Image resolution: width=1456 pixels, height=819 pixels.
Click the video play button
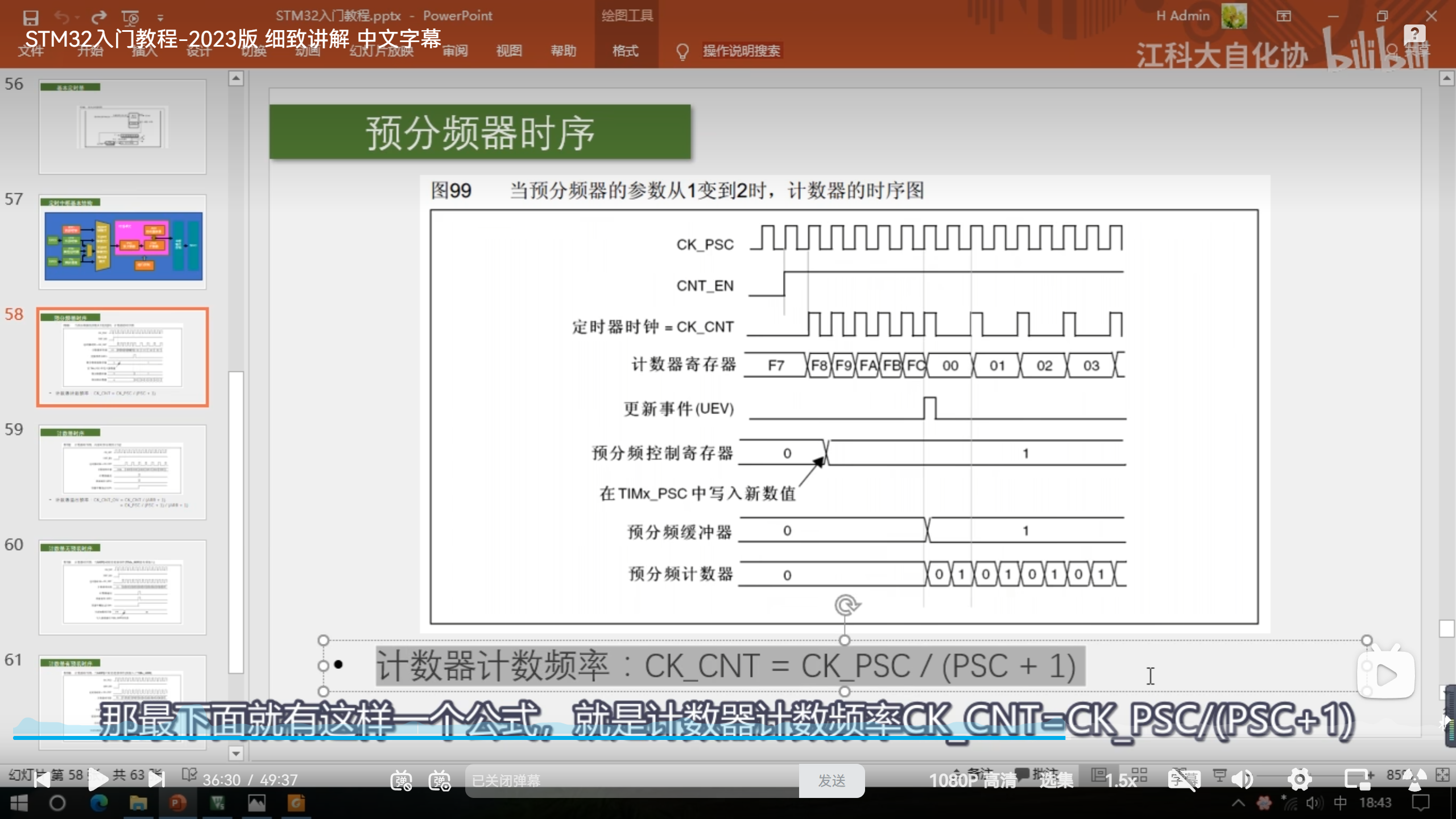98,780
